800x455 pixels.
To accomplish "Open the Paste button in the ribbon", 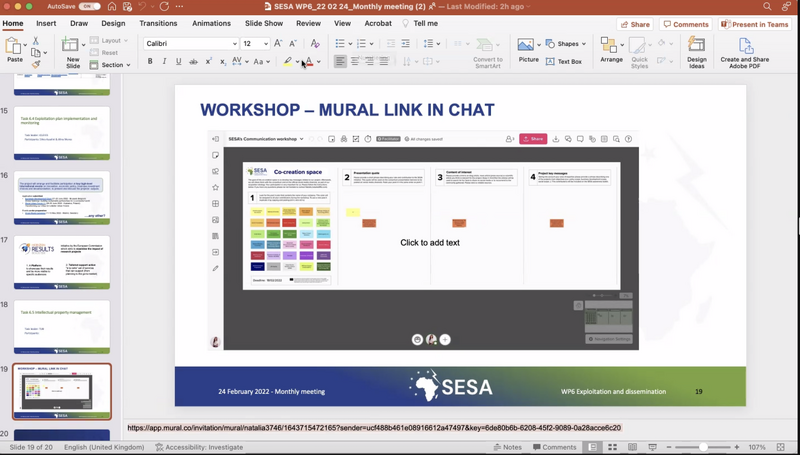I will (x=14, y=51).
